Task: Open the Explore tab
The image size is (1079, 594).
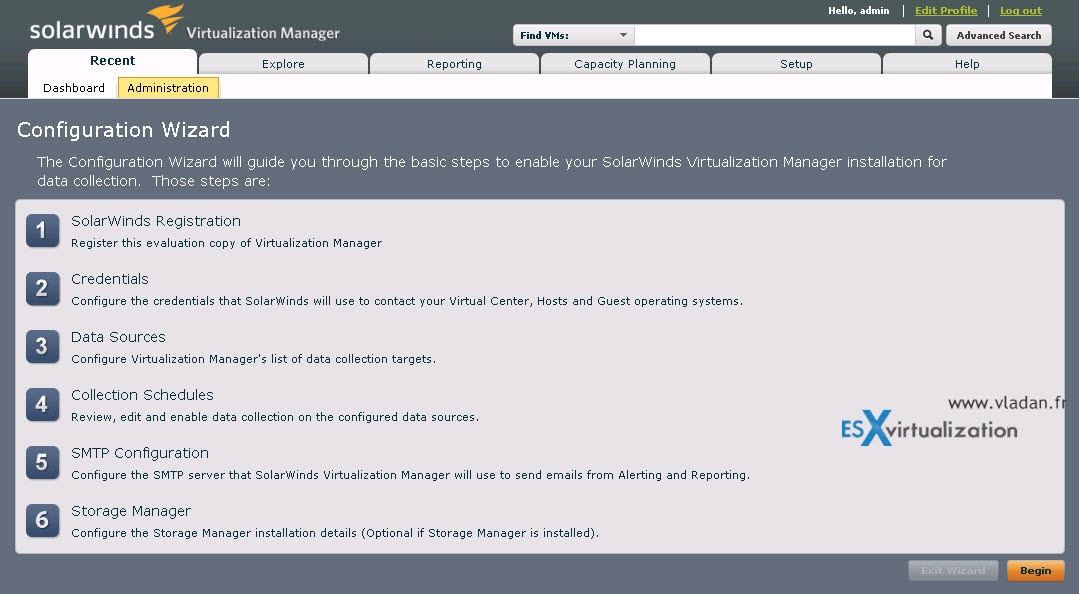Action: pyautogui.click(x=283, y=64)
